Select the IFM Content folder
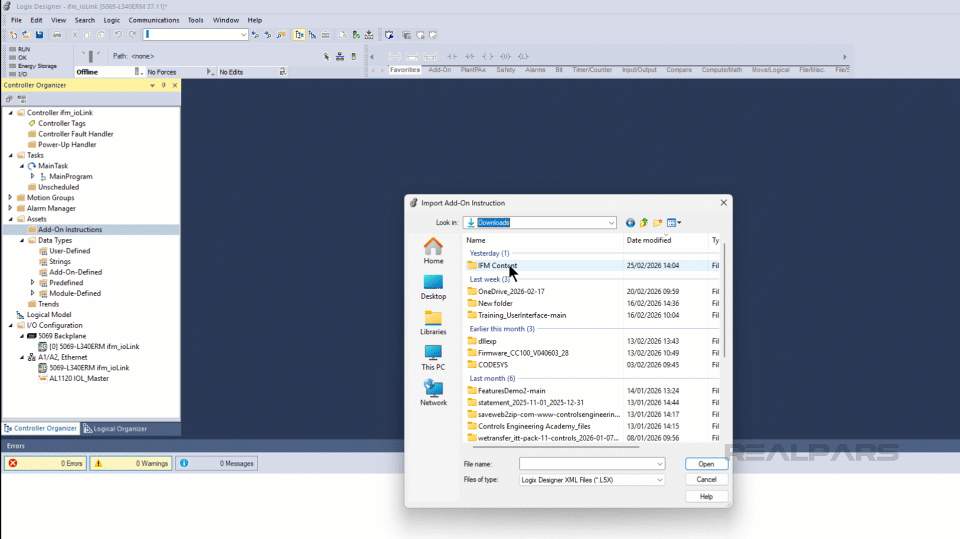 [497, 266]
